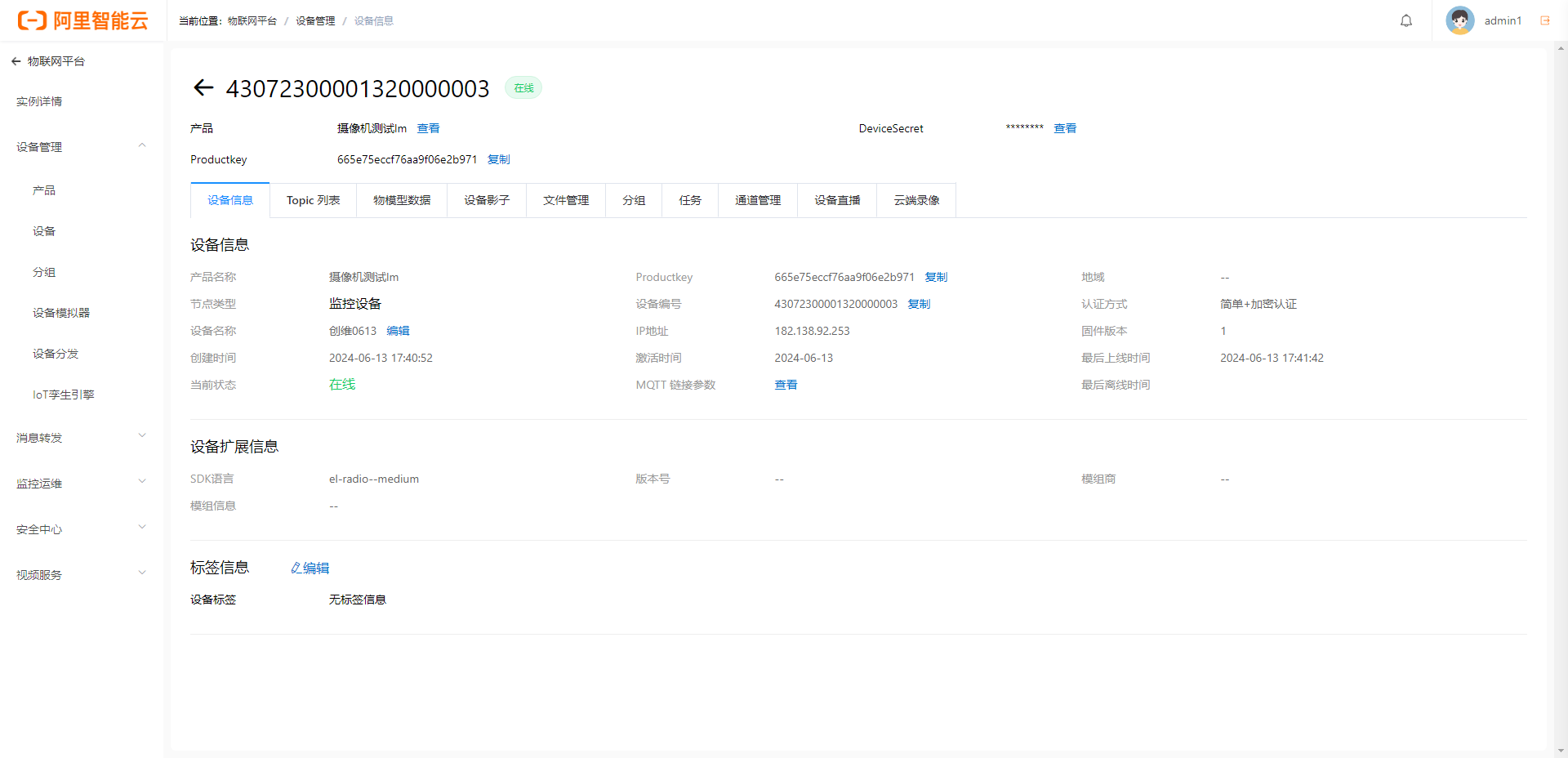Screen dimensions: 1568x758
Task: Expand the 监控运维 sidebar menu
Action: pyautogui.click(x=142, y=483)
